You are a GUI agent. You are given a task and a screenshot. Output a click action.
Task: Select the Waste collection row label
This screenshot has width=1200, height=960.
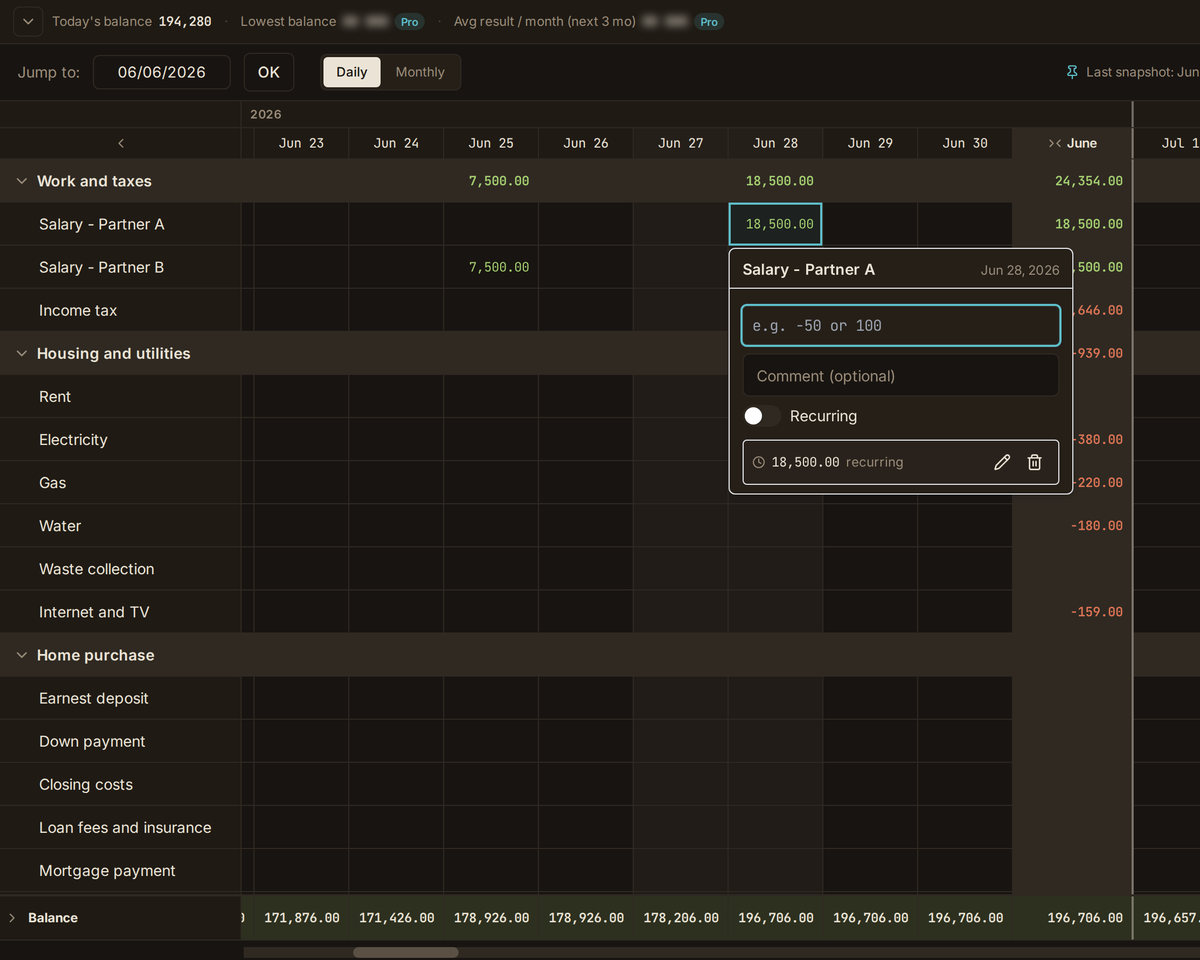click(97, 568)
